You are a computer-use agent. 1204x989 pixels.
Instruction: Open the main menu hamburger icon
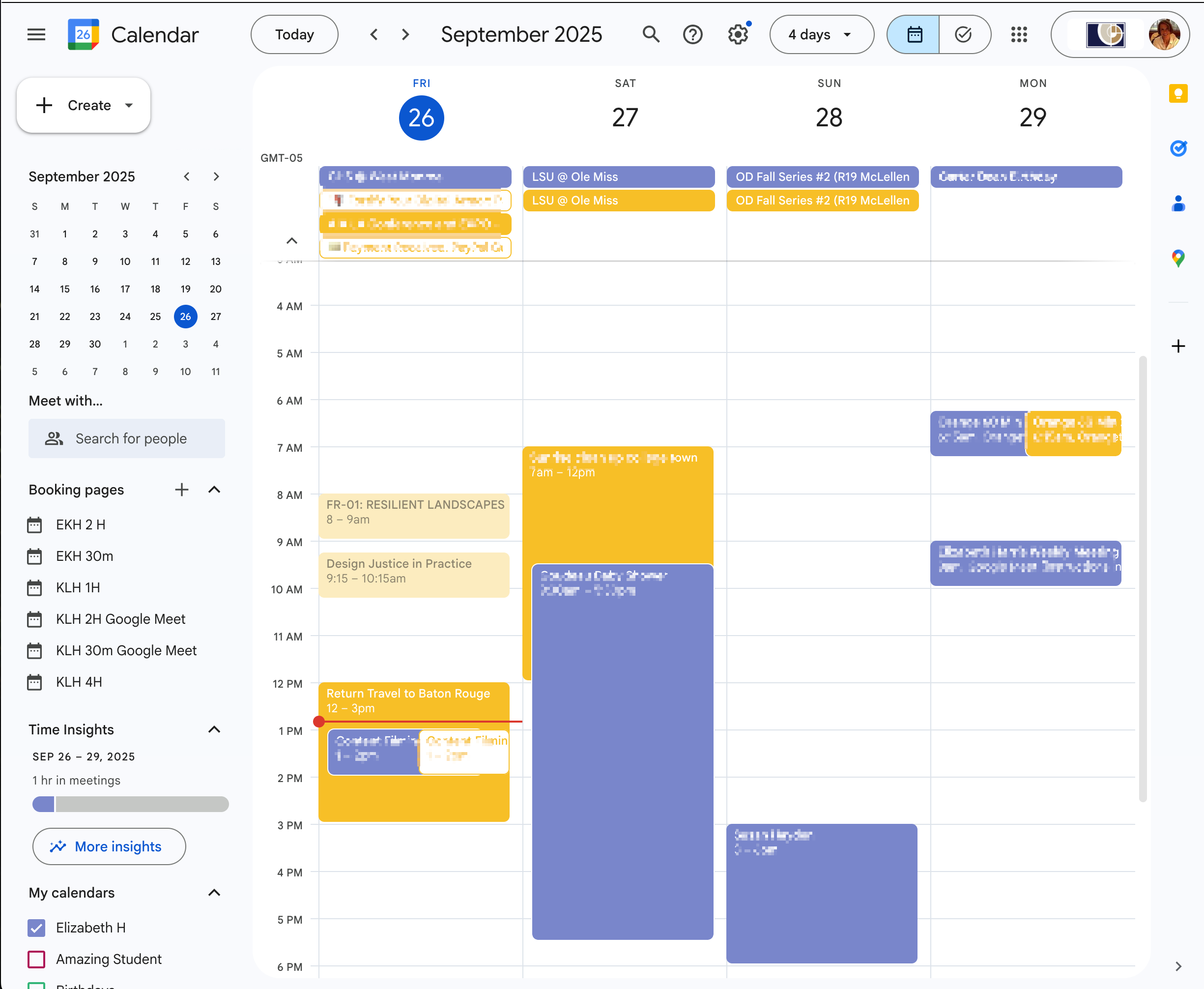click(36, 35)
